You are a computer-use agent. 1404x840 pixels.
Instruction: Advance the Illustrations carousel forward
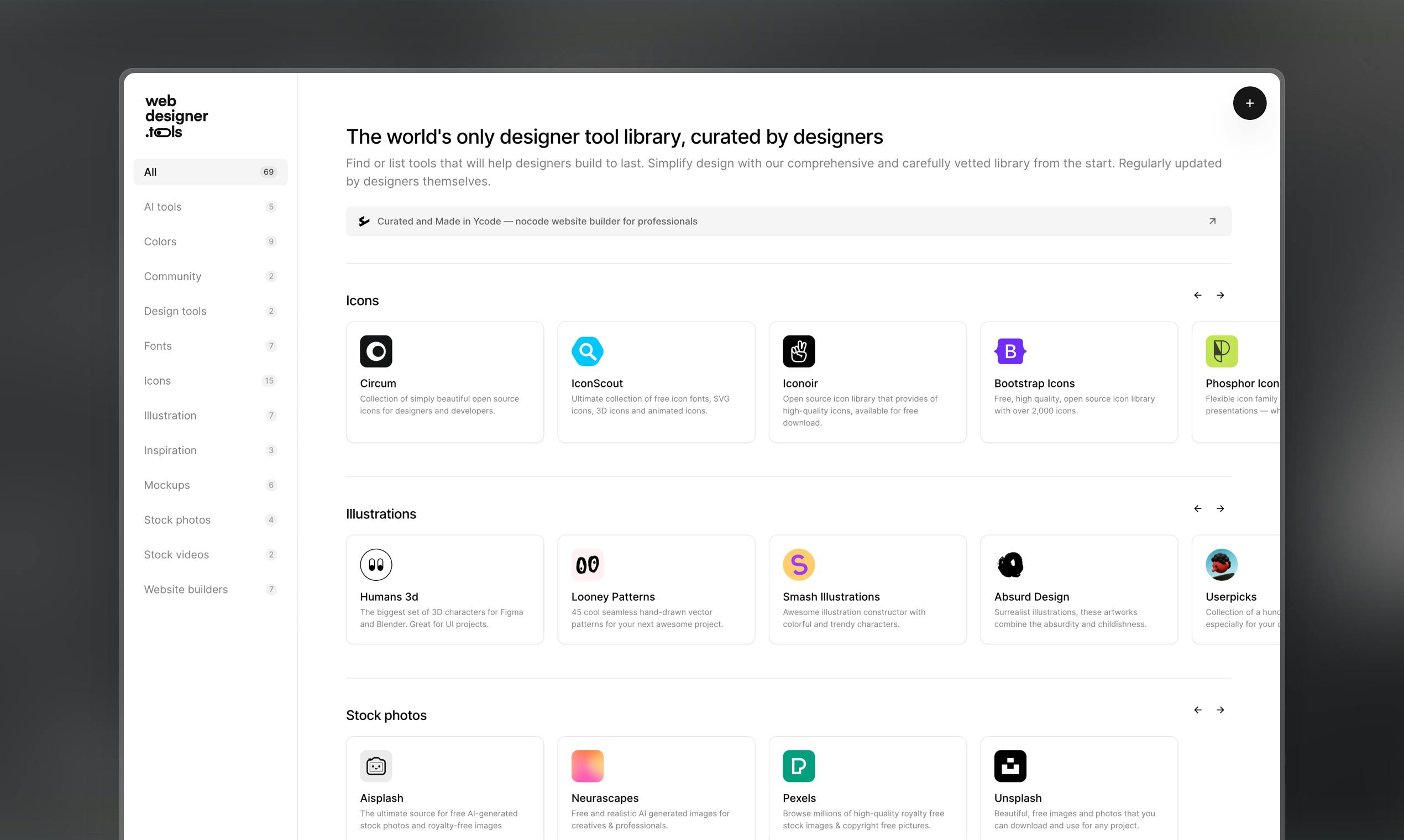1220,508
